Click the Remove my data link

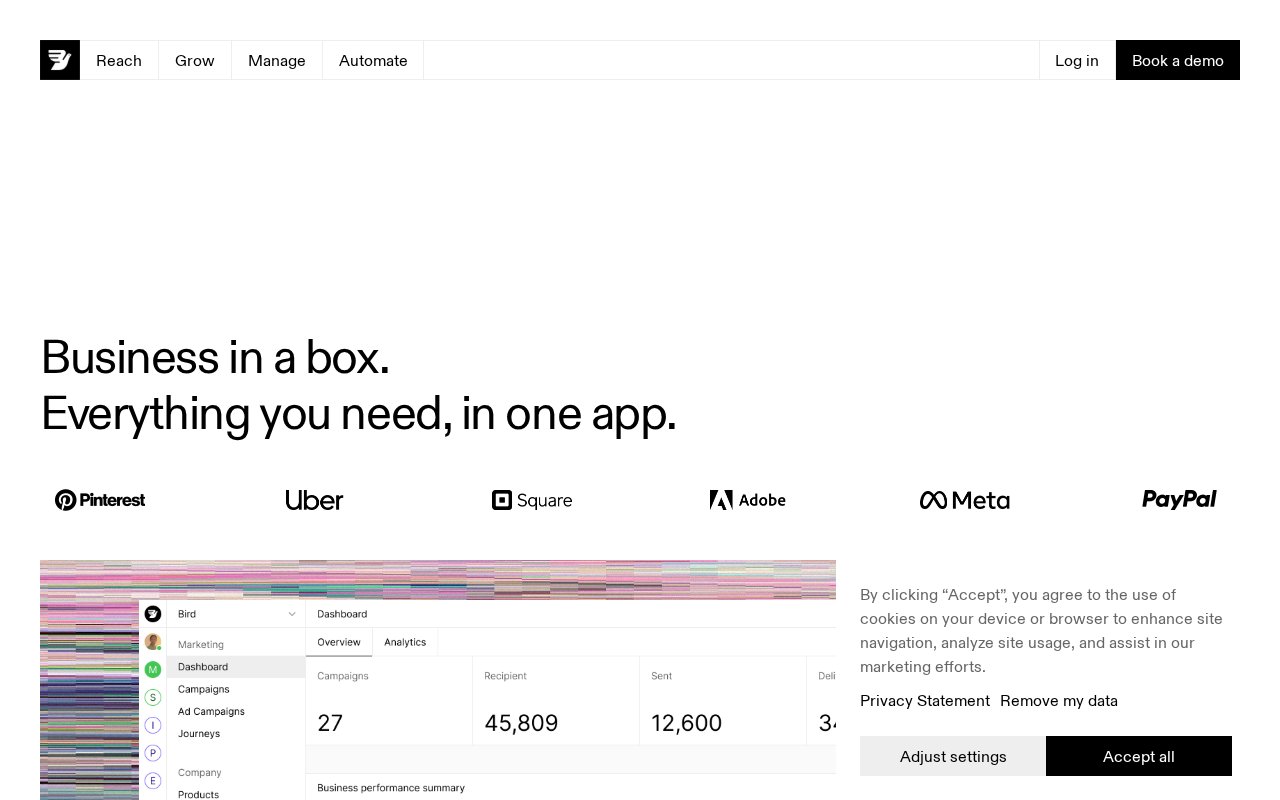tap(1059, 701)
